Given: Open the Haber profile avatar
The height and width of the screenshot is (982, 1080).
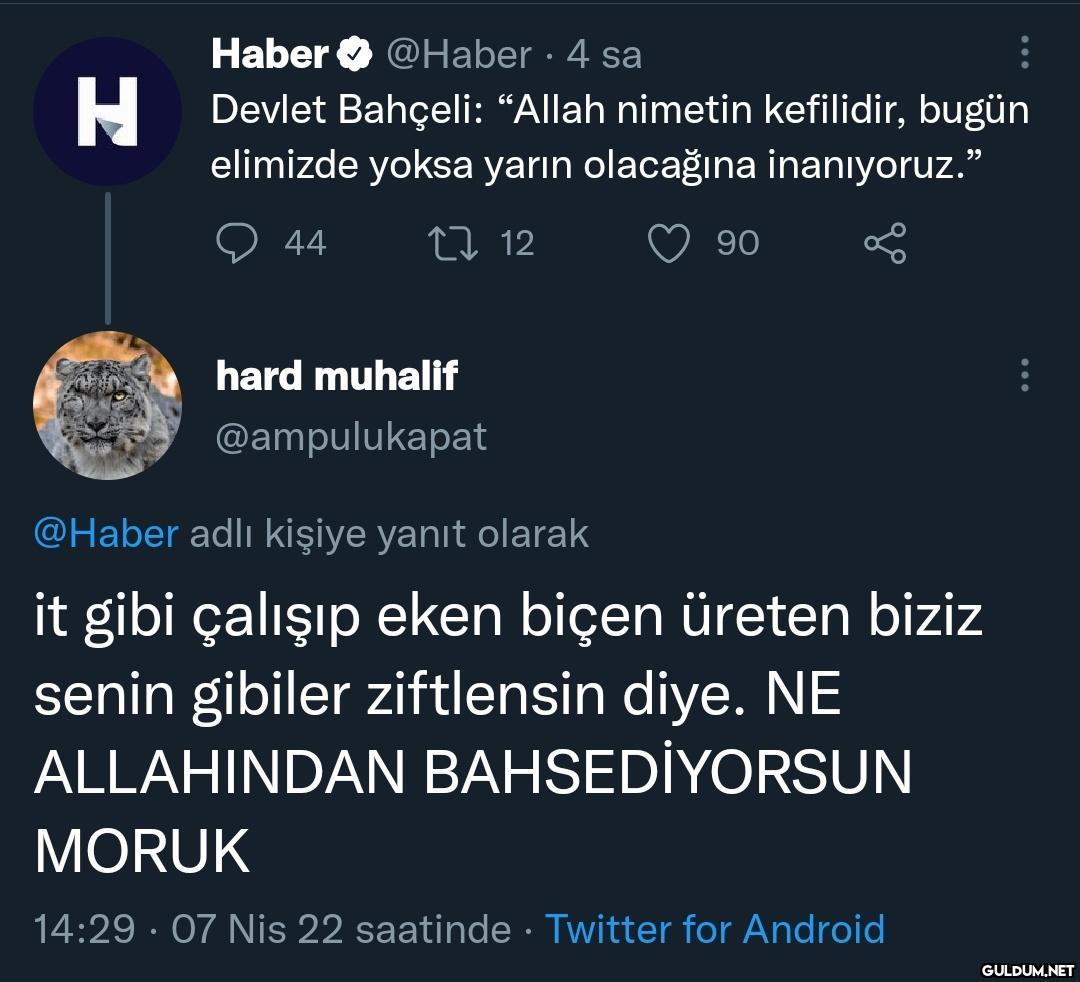Looking at the screenshot, I should 107,112.
